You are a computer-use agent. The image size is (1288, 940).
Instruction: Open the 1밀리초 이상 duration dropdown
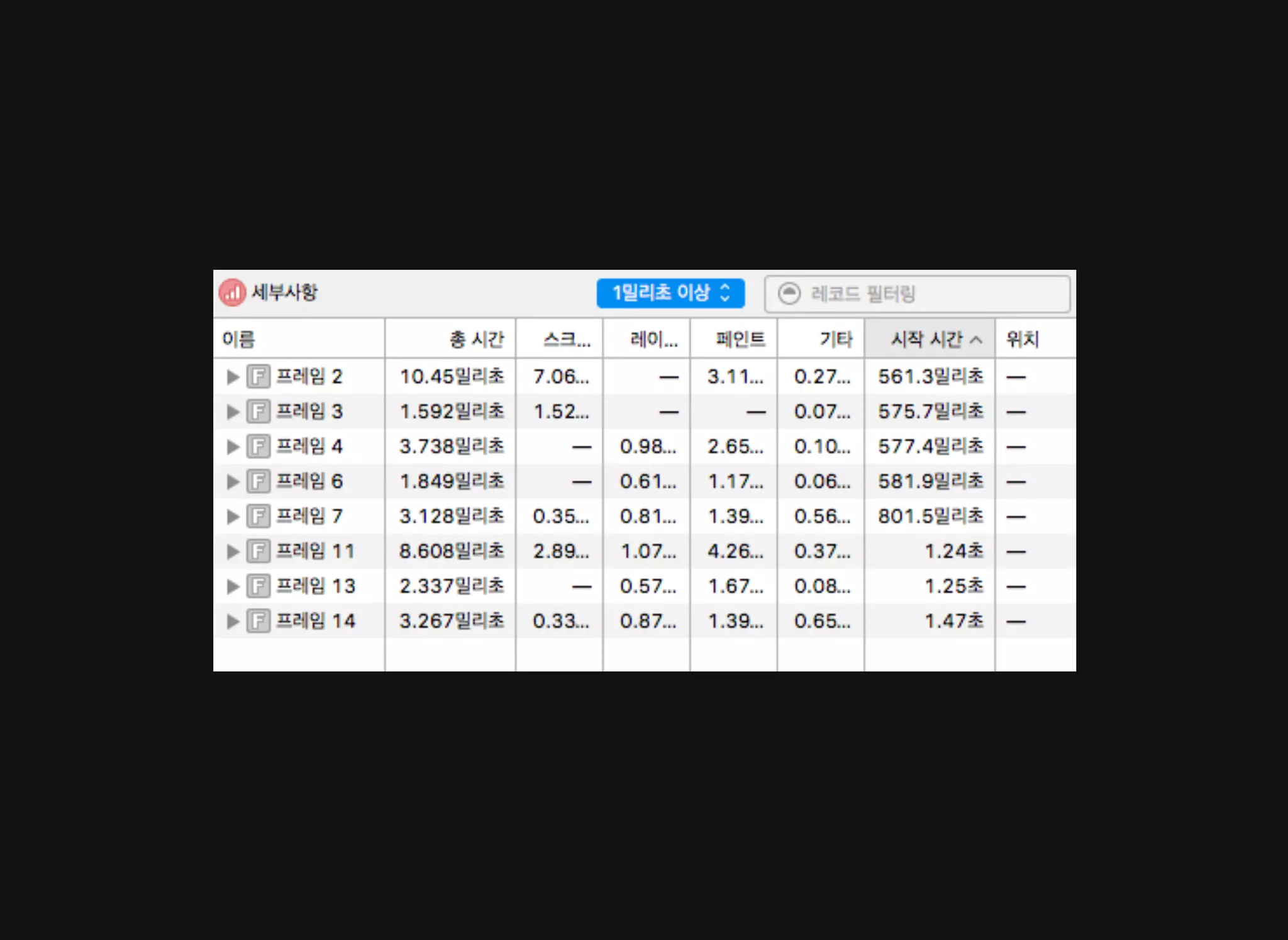tap(670, 293)
